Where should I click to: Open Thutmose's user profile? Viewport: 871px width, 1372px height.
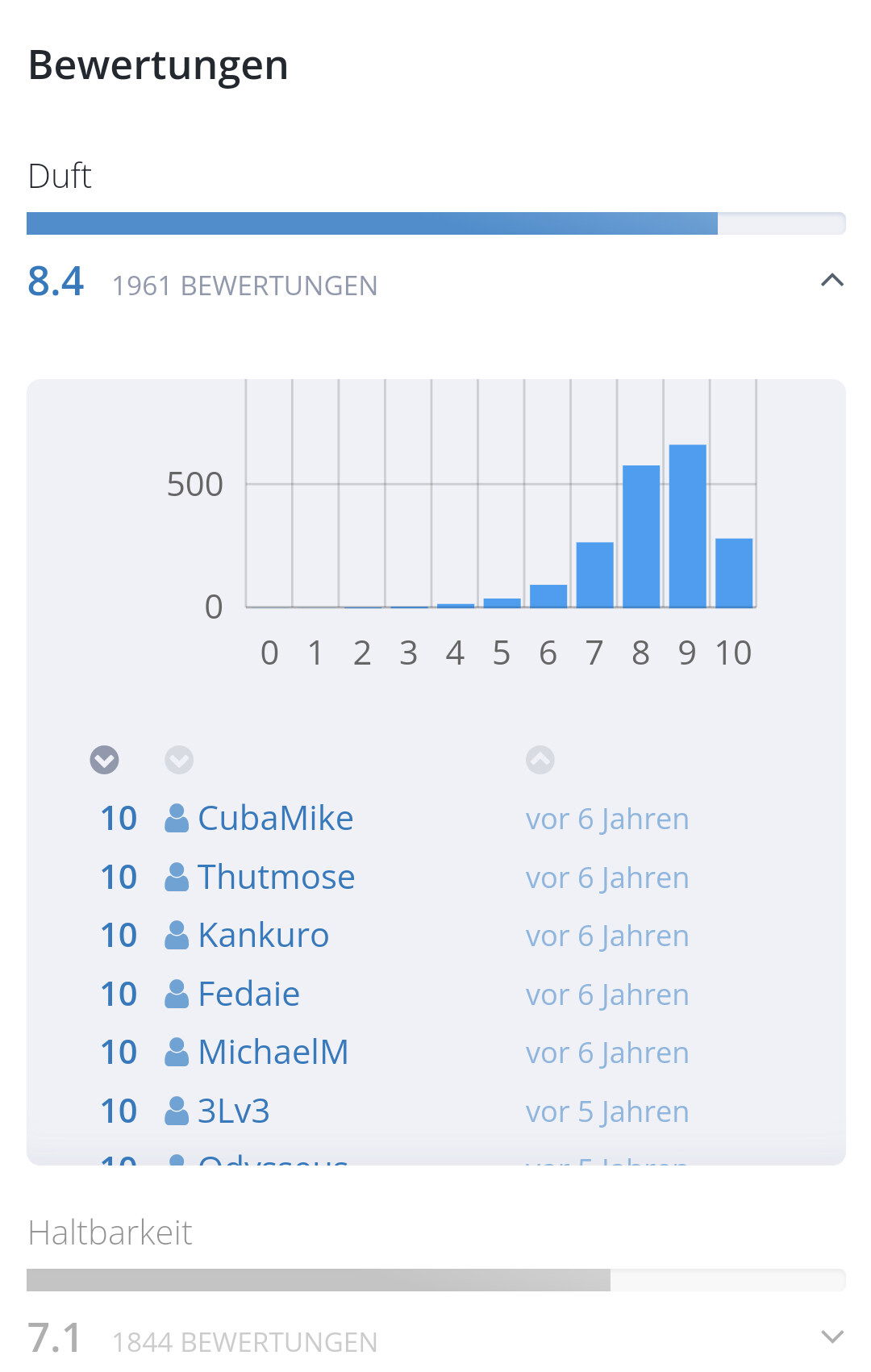pos(276,878)
